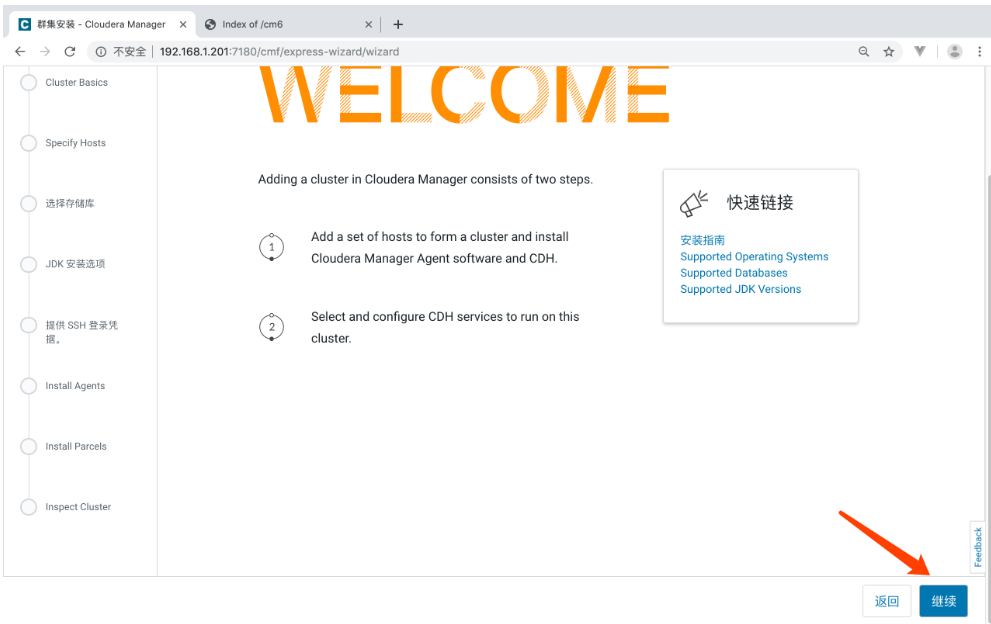Close the Index of /cm6 tab
991x624 pixels.
[368, 25]
